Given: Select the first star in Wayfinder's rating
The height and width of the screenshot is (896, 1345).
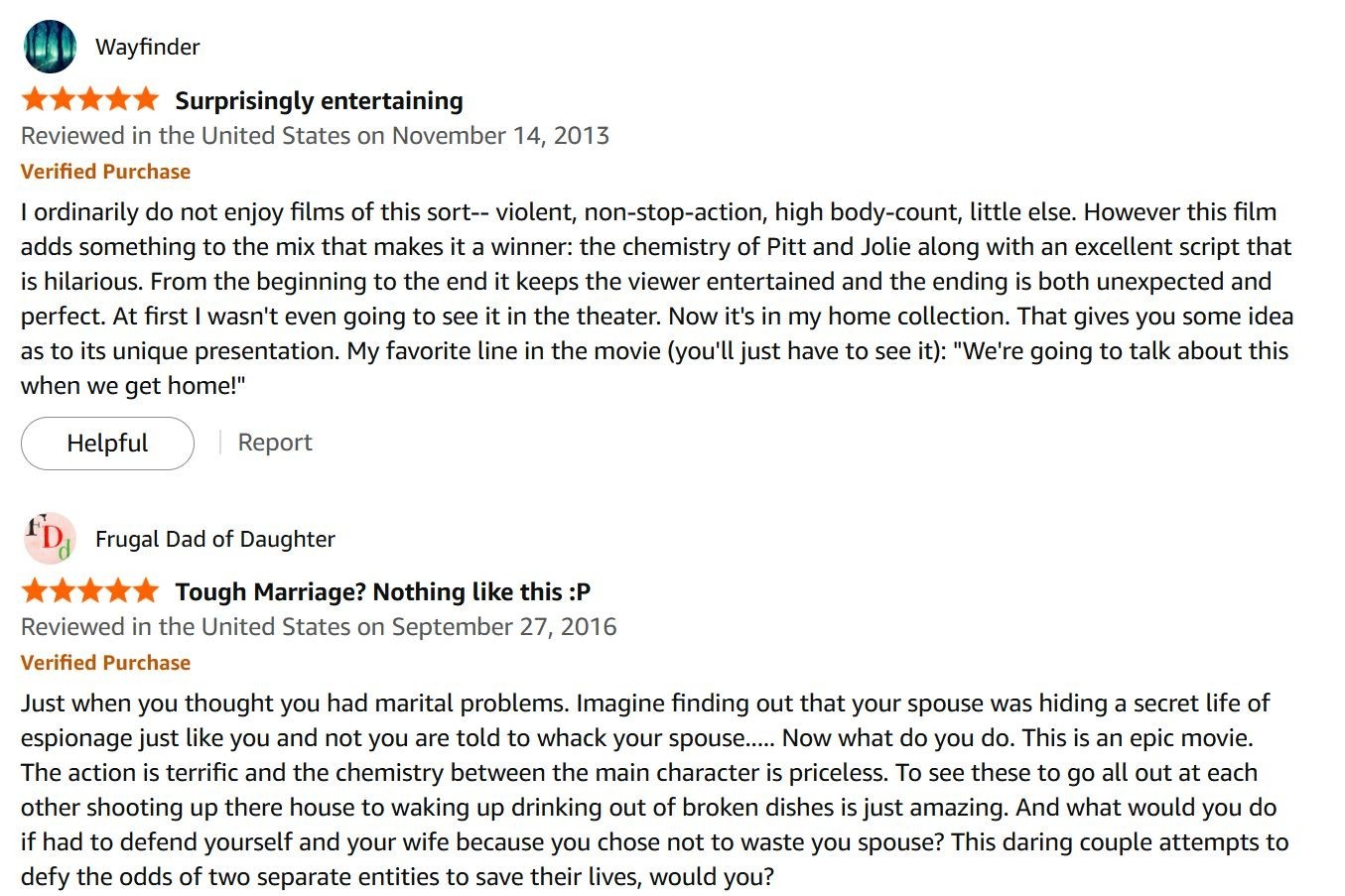Looking at the screenshot, I should coord(35,98).
